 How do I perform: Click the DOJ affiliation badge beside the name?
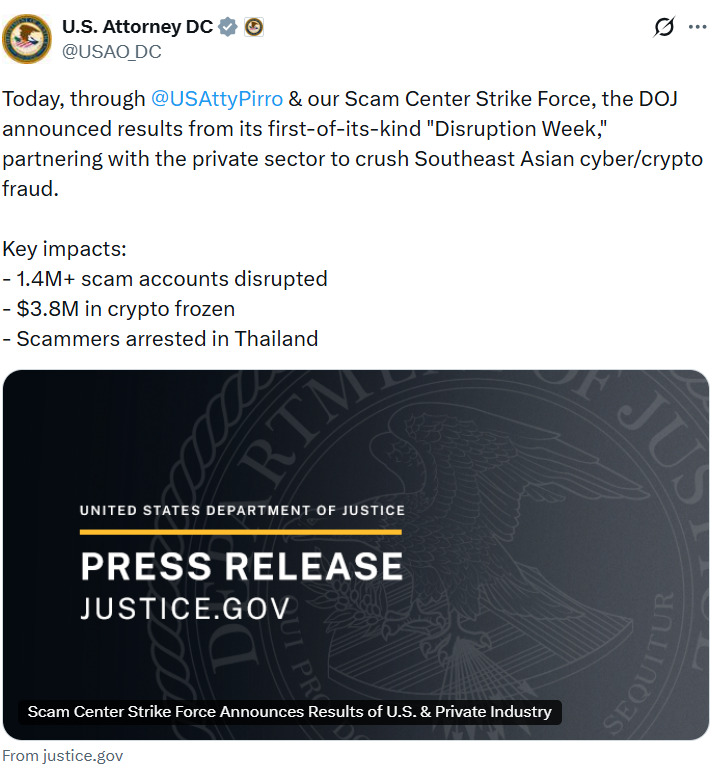(x=254, y=27)
